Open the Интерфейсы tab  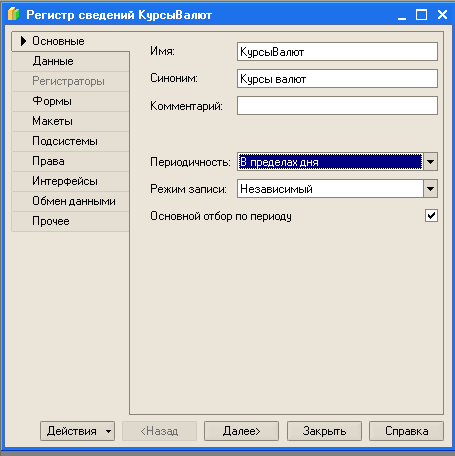pos(70,181)
